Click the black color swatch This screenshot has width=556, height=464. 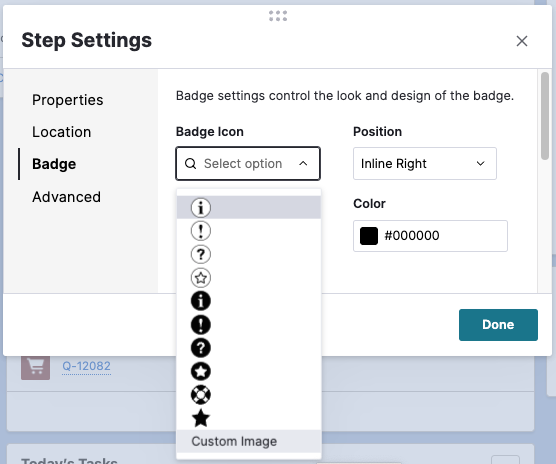pos(369,236)
